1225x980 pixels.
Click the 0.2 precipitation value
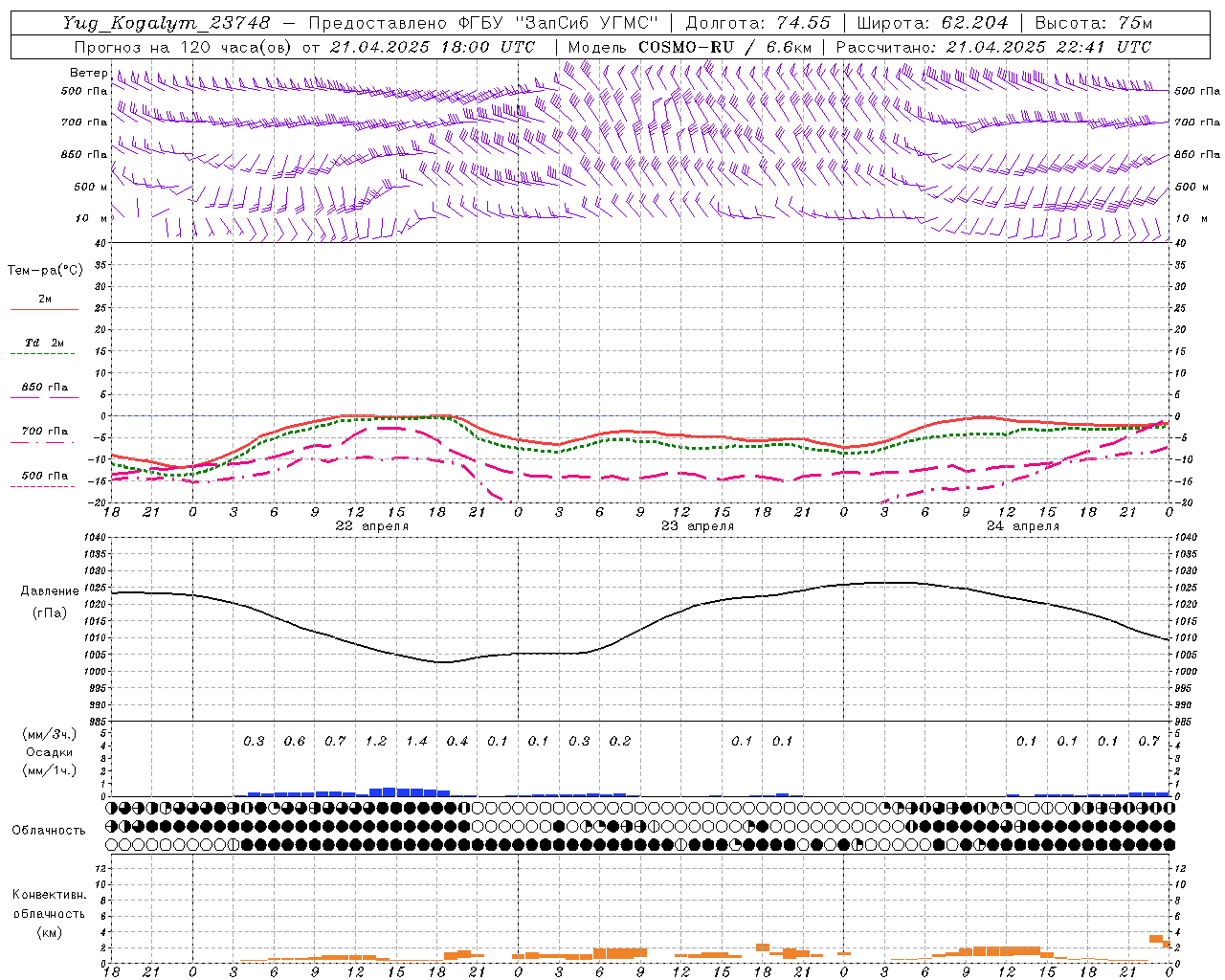619,742
